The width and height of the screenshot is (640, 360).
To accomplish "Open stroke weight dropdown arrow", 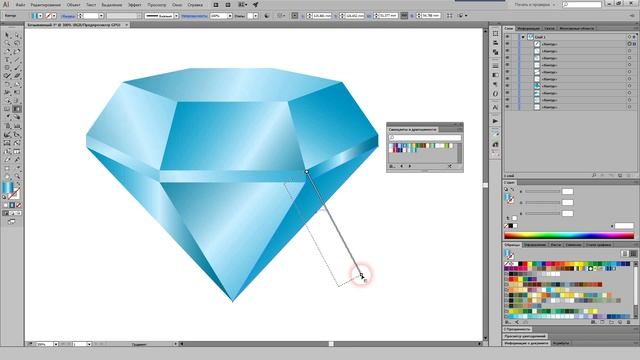I will tap(101, 16).
